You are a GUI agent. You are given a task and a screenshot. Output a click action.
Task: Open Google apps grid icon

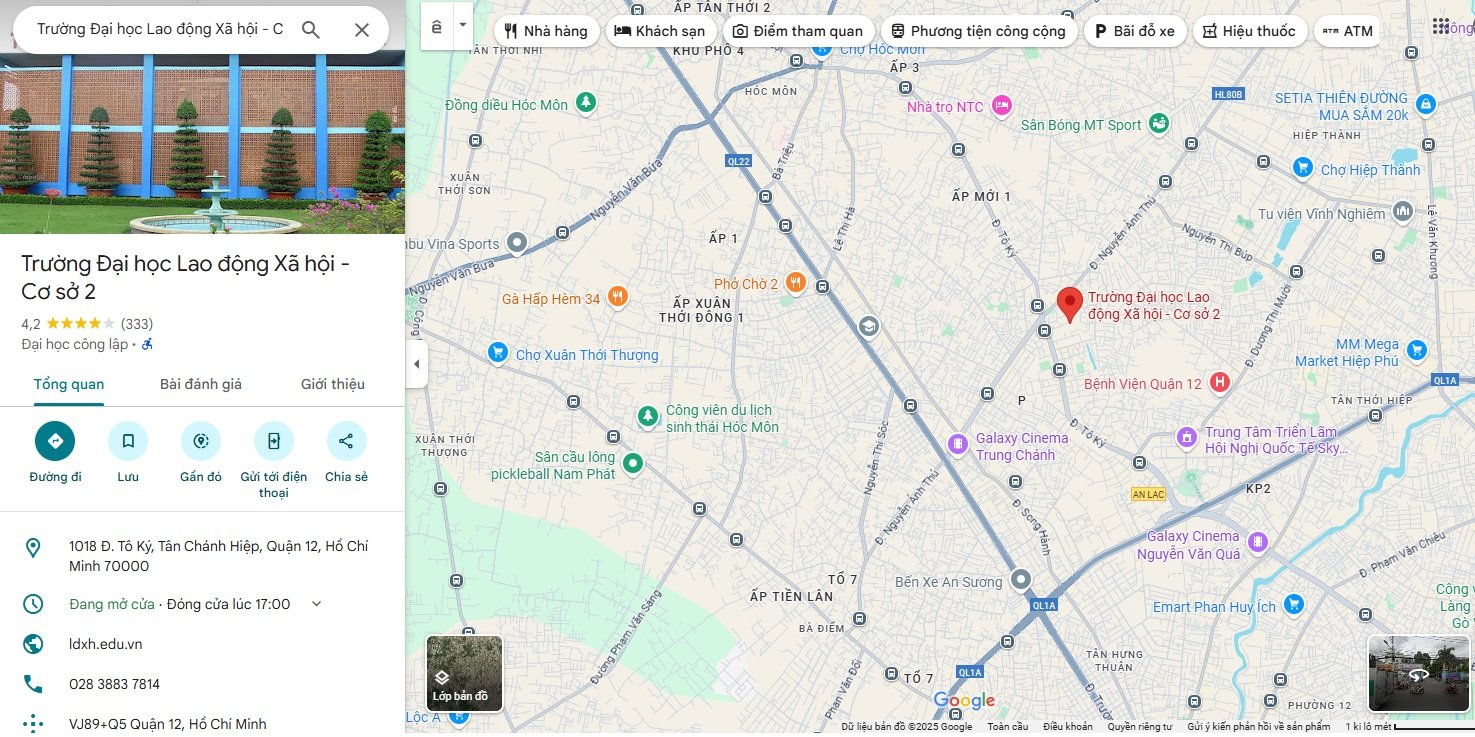pyautogui.click(x=1441, y=27)
